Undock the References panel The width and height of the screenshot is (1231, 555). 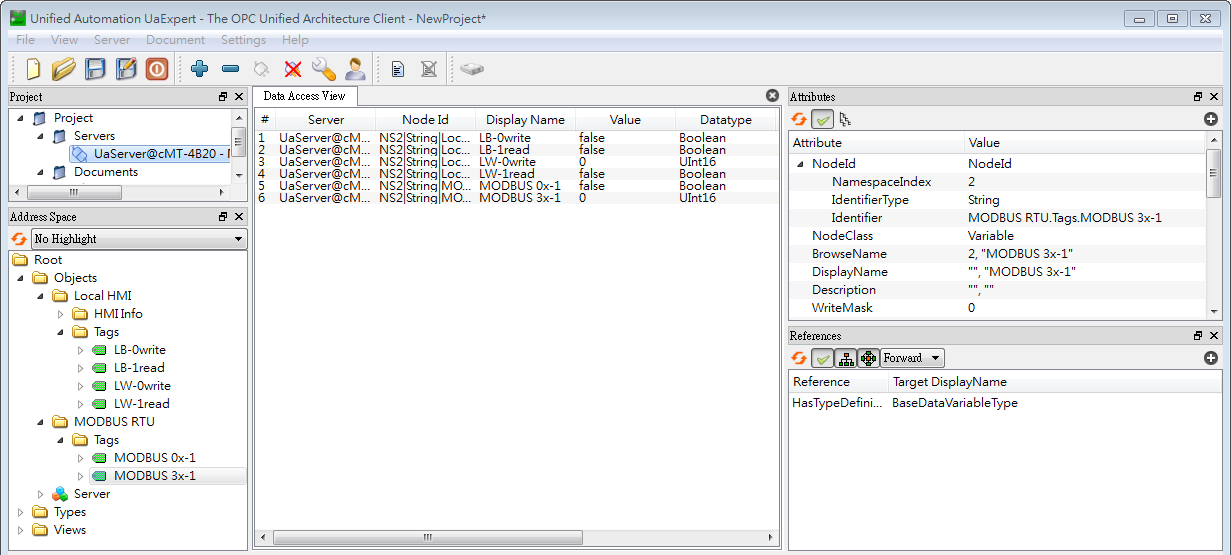coord(1198,336)
